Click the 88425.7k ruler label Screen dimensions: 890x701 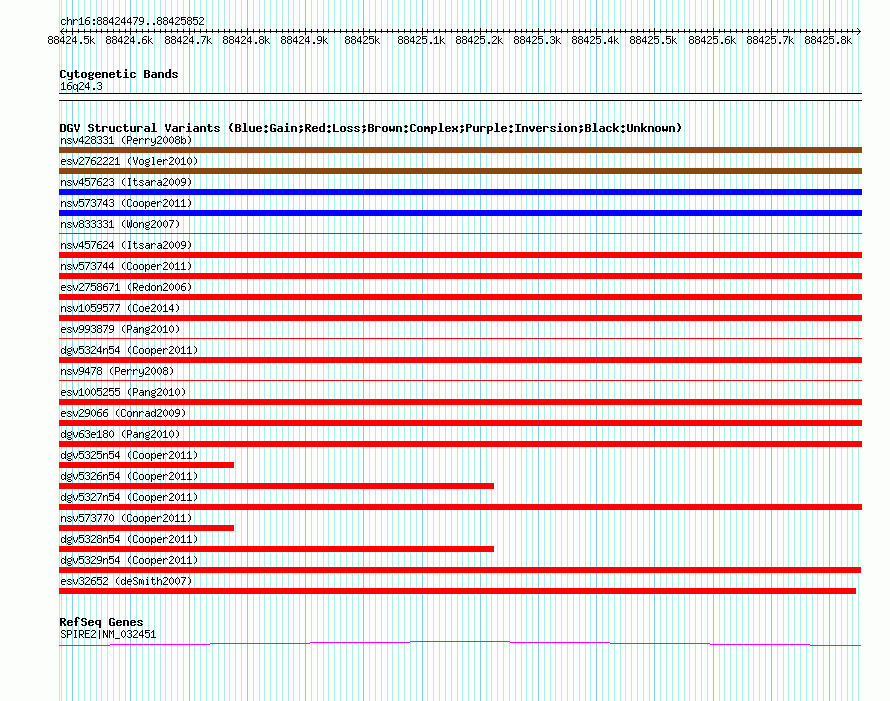(x=770, y=40)
